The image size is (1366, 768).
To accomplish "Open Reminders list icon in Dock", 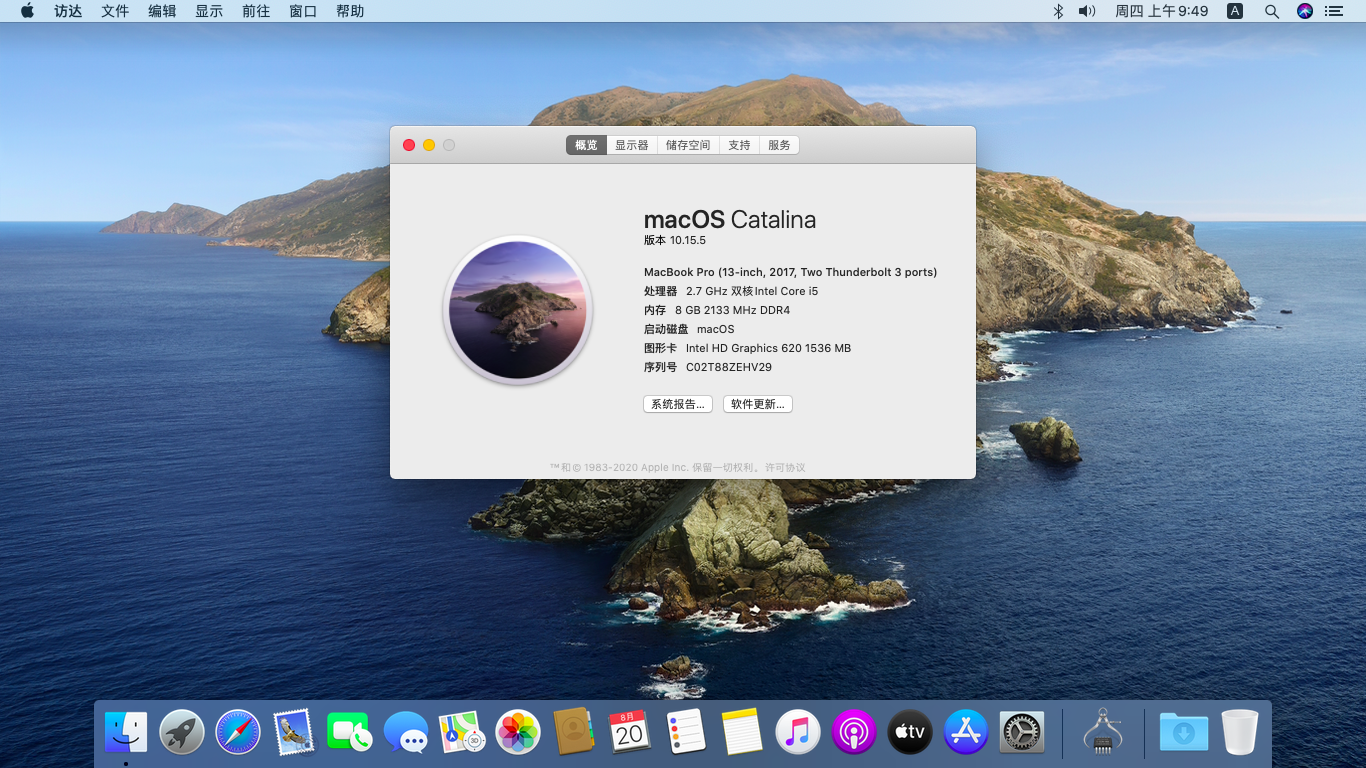I will [686, 733].
